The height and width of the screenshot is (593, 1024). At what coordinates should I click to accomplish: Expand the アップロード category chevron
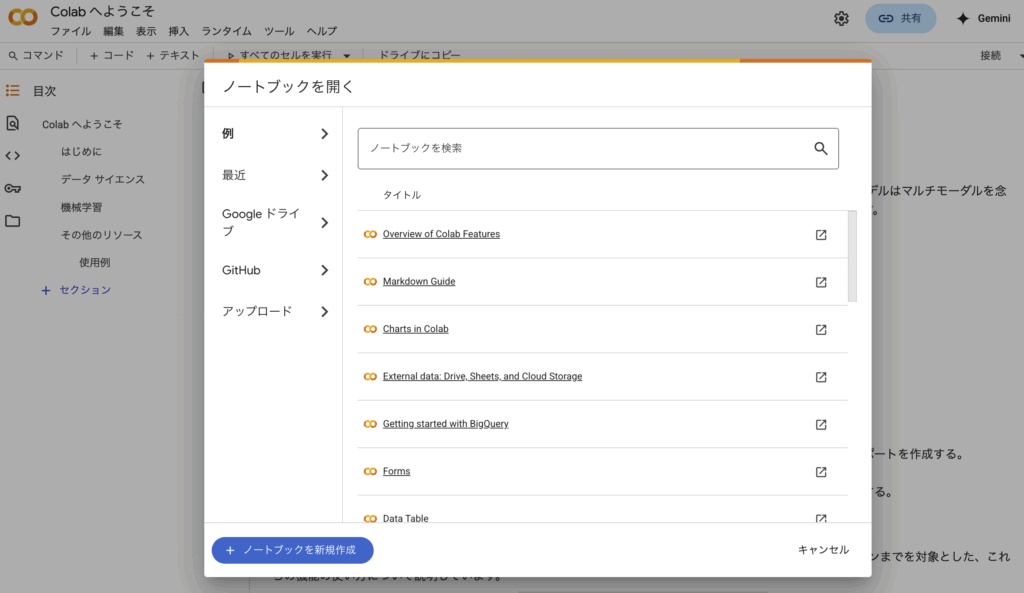coord(325,312)
